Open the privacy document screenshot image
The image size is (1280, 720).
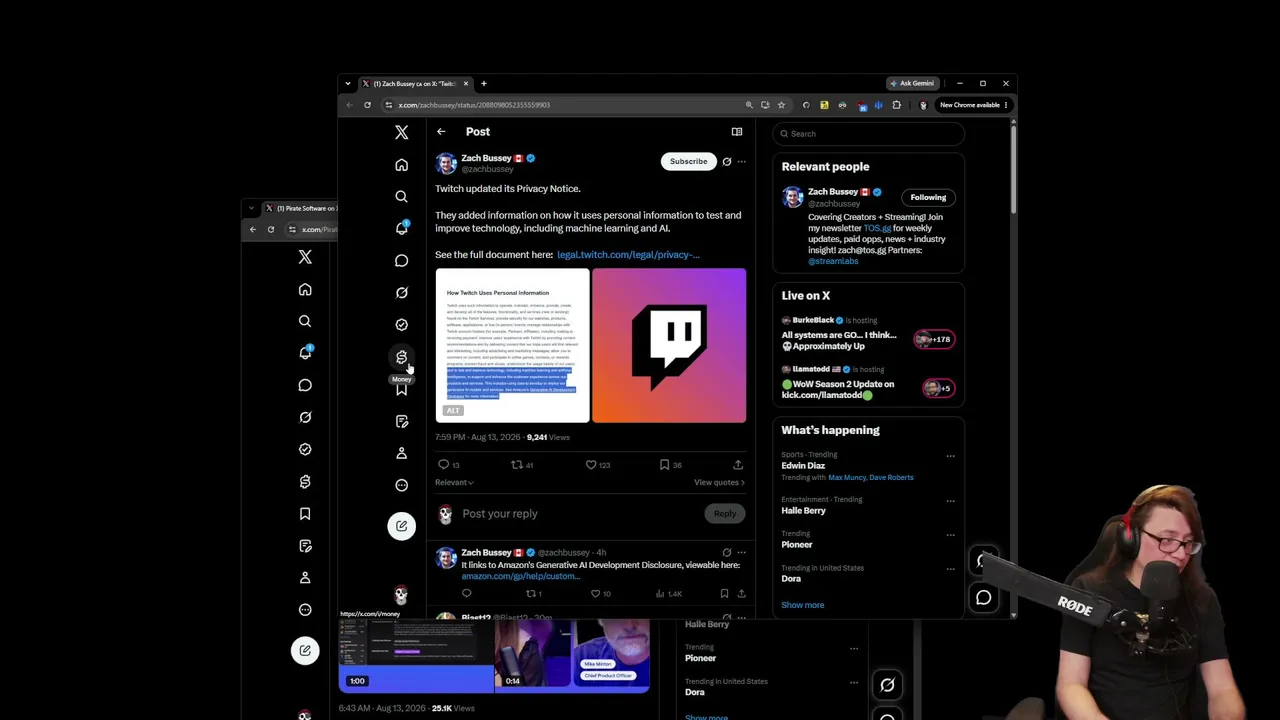coord(512,346)
